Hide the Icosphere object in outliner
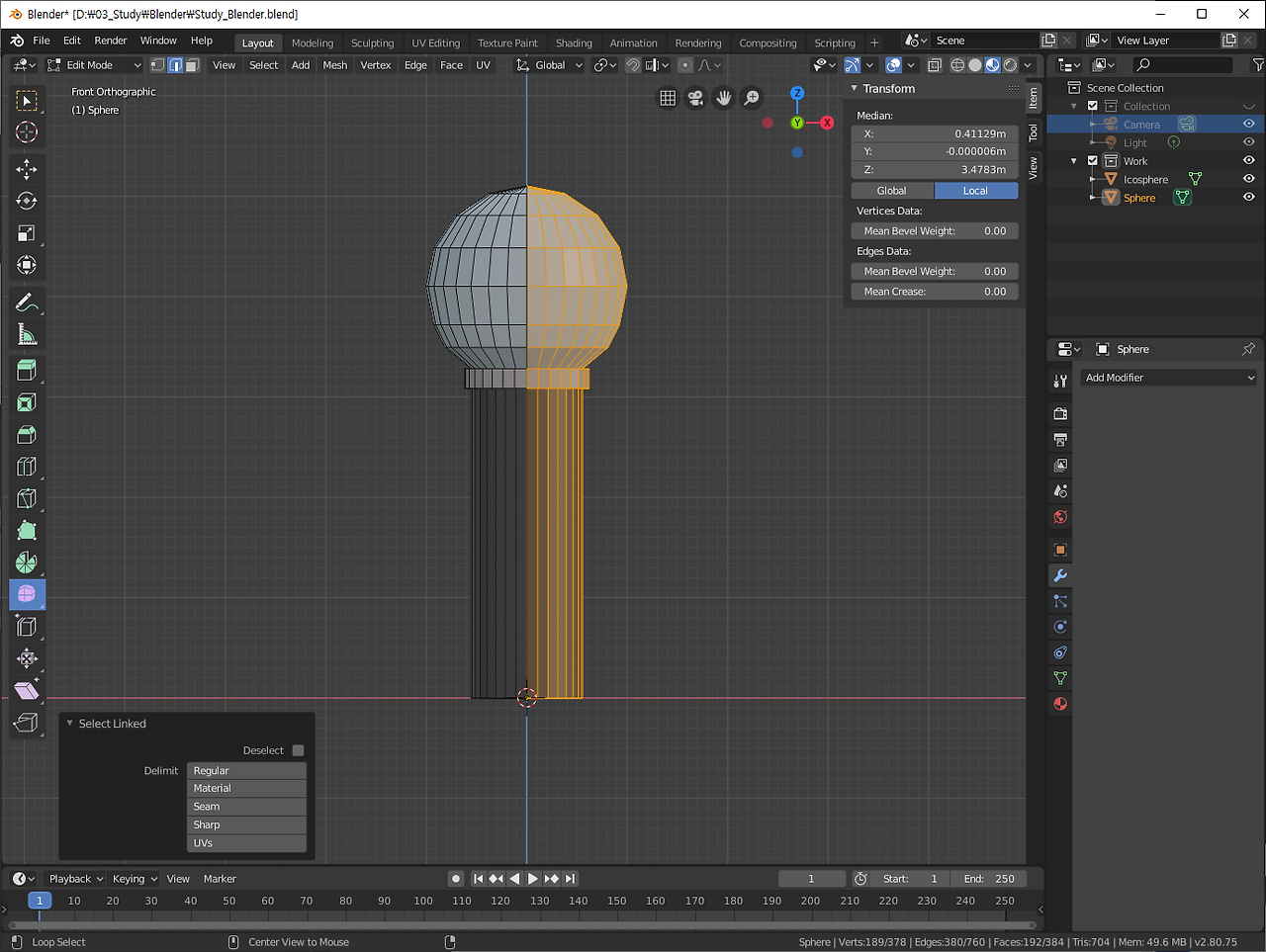This screenshot has height=952, width=1266. pyautogui.click(x=1248, y=179)
